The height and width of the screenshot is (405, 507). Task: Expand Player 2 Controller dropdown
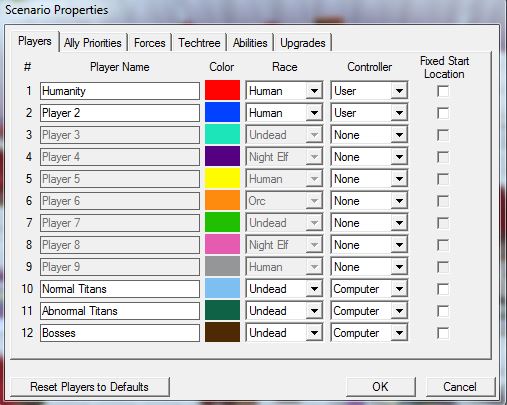tap(369, 113)
